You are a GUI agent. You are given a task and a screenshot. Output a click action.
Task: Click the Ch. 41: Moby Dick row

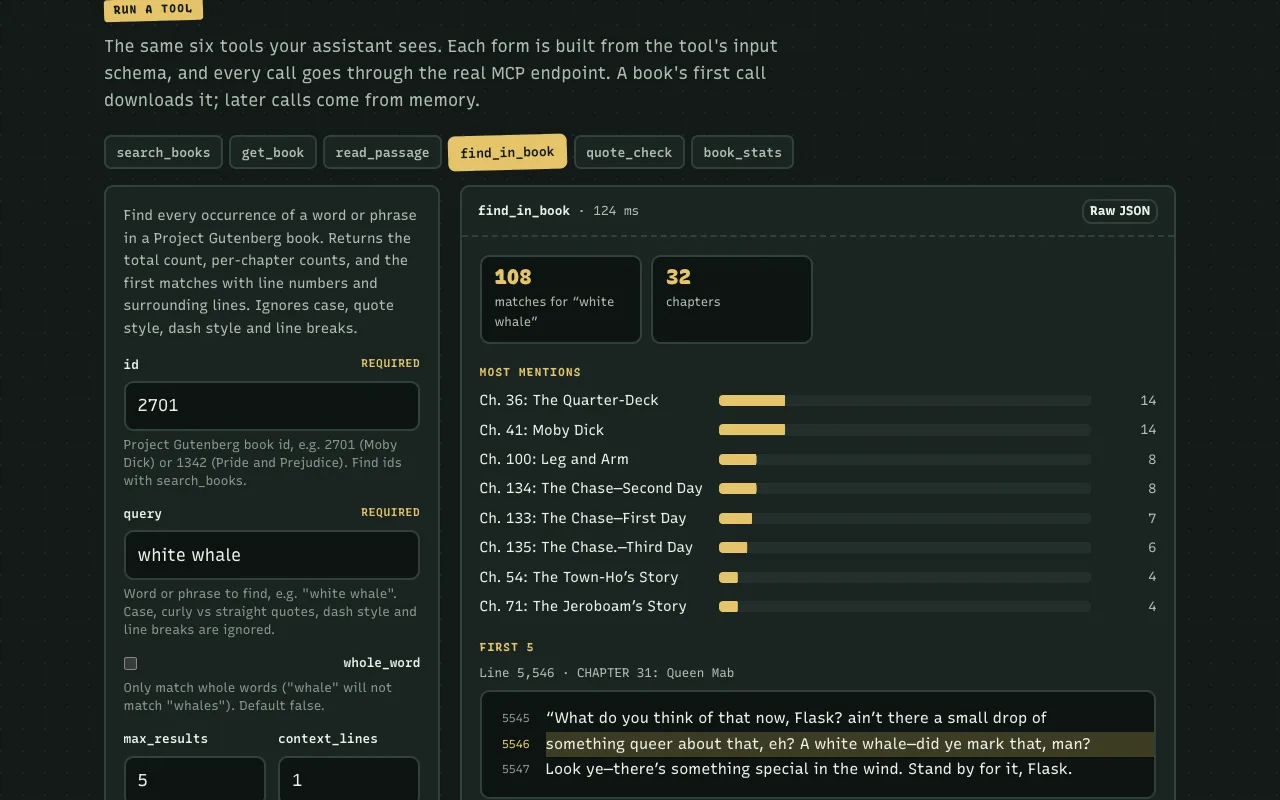(x=818, y=430)
